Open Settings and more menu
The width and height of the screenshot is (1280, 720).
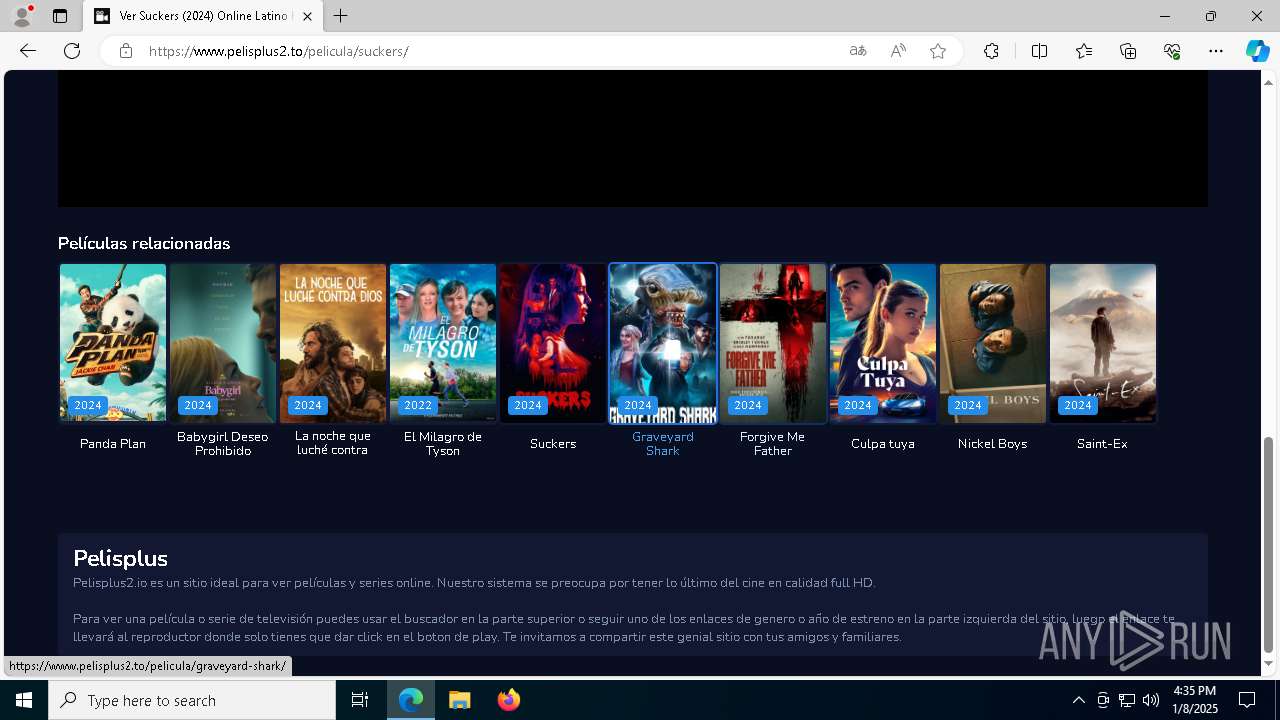click(1216, 51)
